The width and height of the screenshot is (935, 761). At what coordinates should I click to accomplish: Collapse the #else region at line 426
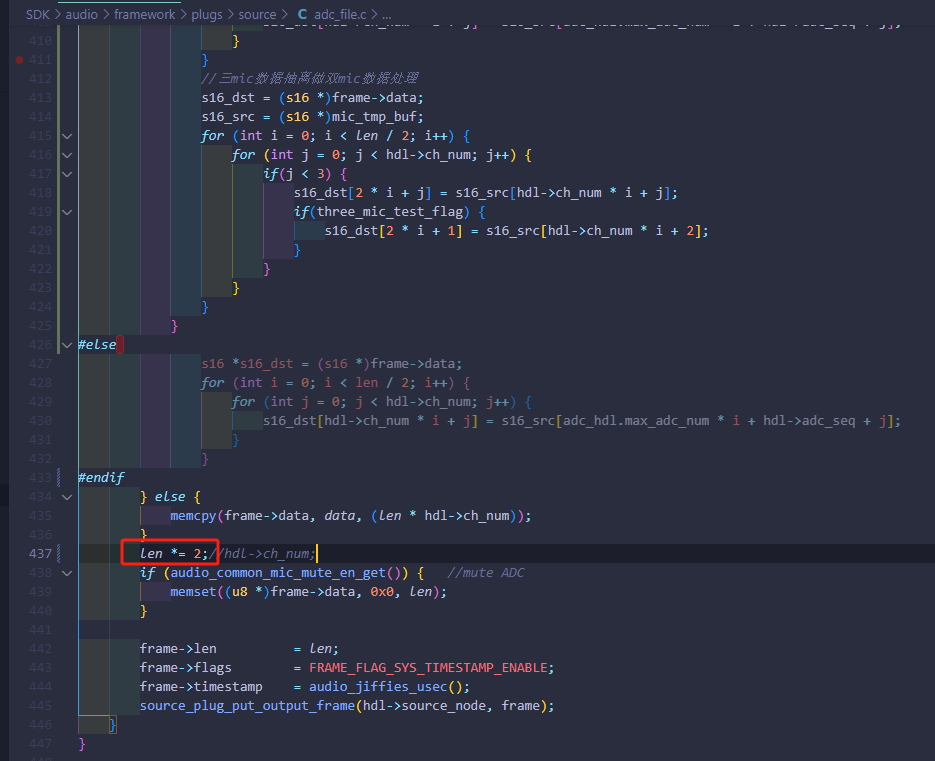pos(67,345)
